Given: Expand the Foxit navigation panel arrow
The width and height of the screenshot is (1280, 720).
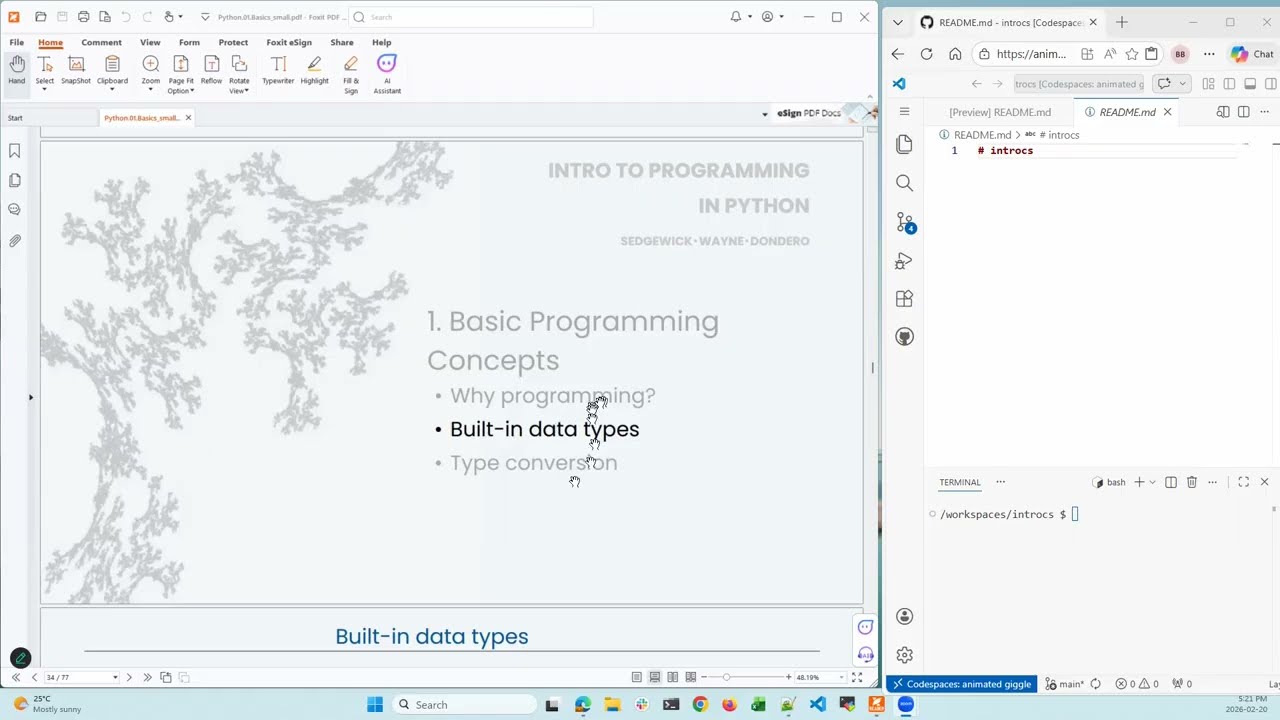Looking at the screenshot, I should point(31,397).
